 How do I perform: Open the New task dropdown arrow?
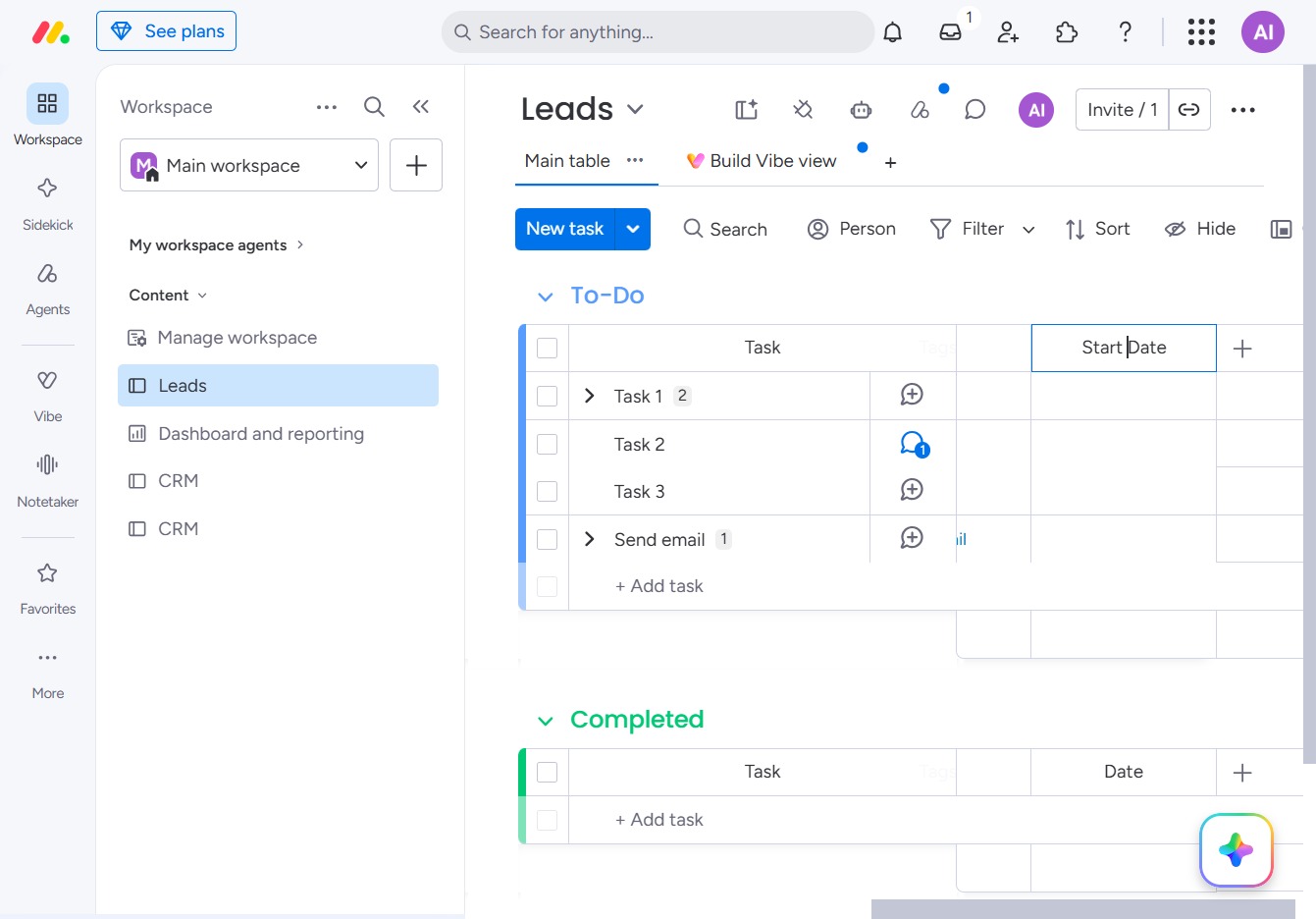tap(633, 229)
